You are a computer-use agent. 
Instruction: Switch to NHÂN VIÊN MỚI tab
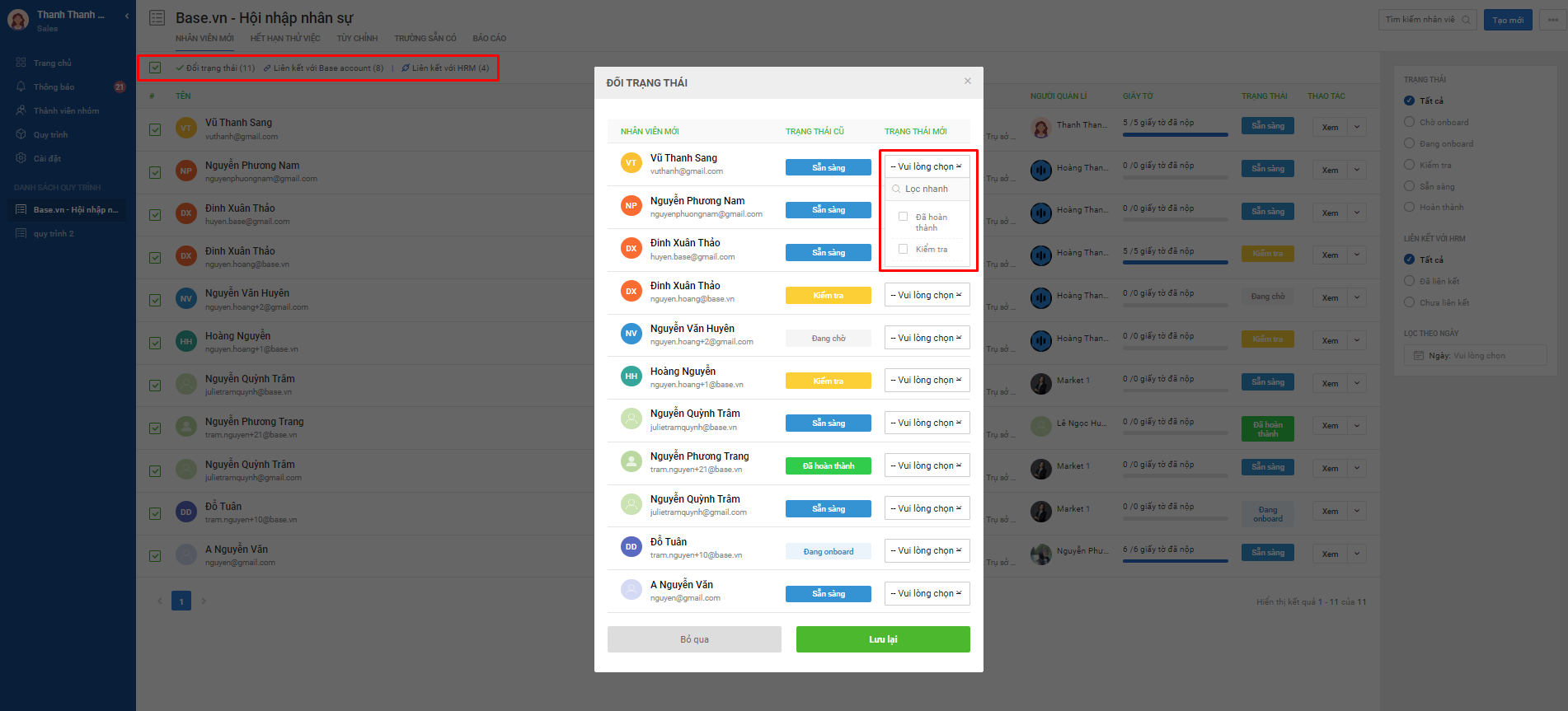pyautogui.click(x=204, y=39)
